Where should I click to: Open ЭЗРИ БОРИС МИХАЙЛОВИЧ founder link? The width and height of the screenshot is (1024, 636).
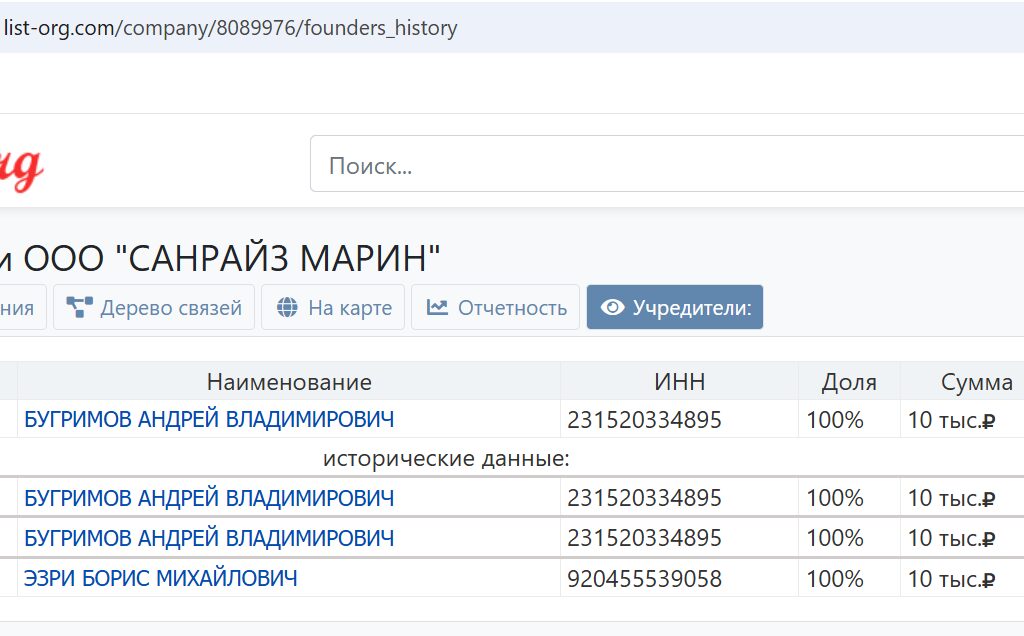pos(160,578)
